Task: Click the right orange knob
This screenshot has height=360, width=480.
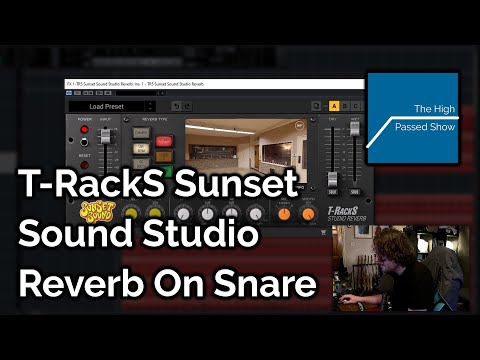Action: 308,214
